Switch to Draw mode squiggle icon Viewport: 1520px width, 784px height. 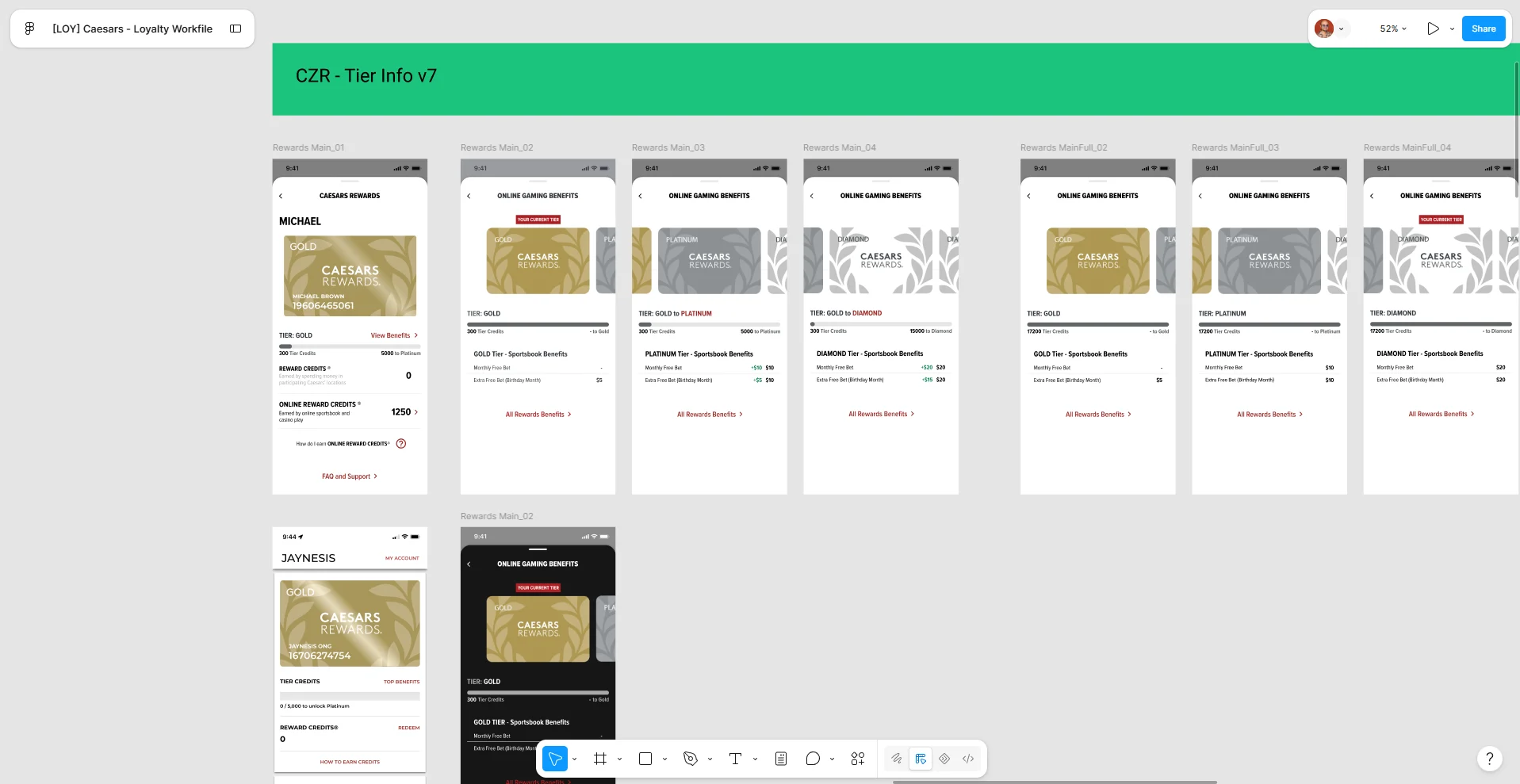click(897, 759)
